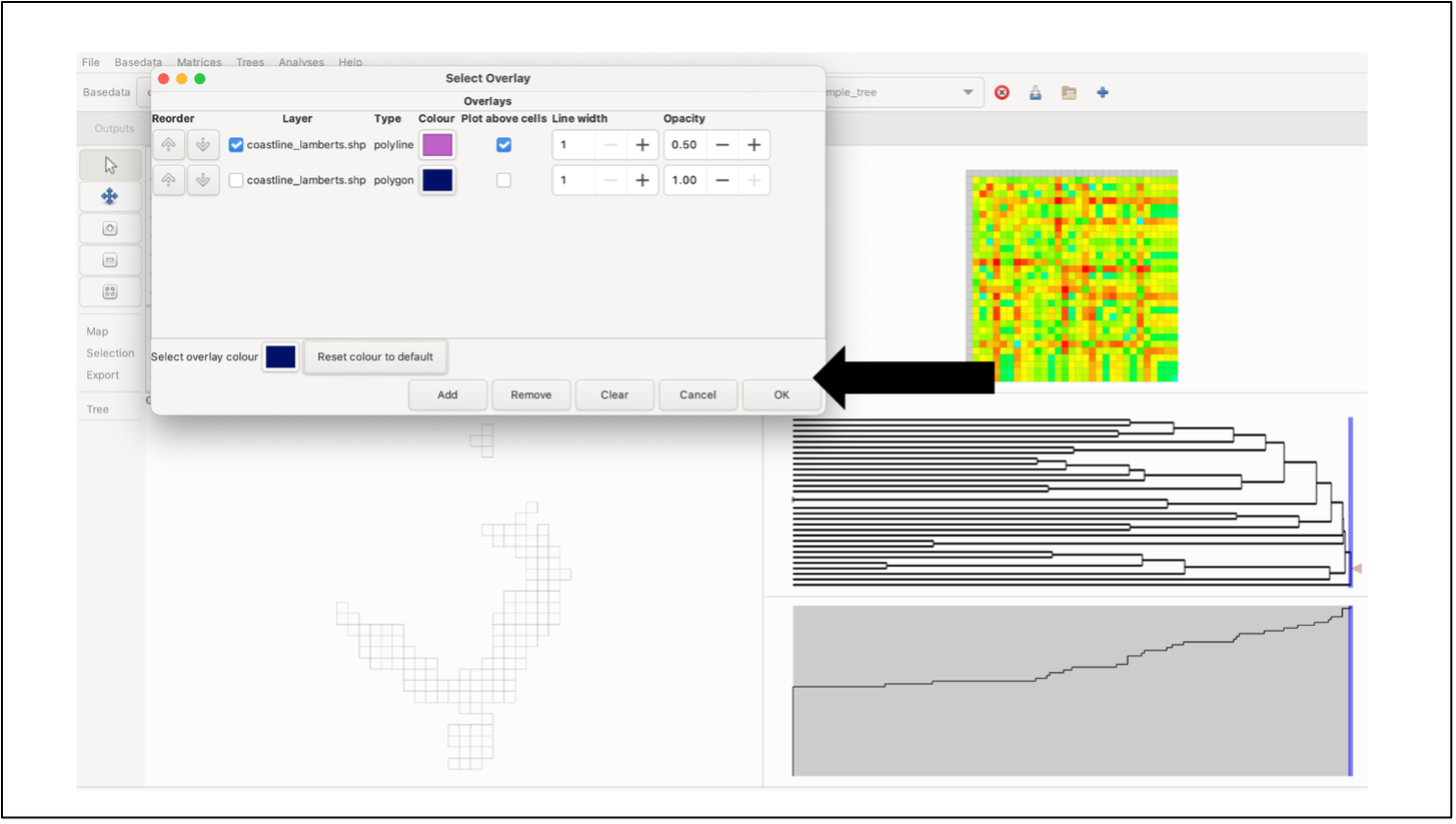This screenshot has width=1456, height=824.
Task: Open the tree selection dropdown arrow
Action: point(968,92)
